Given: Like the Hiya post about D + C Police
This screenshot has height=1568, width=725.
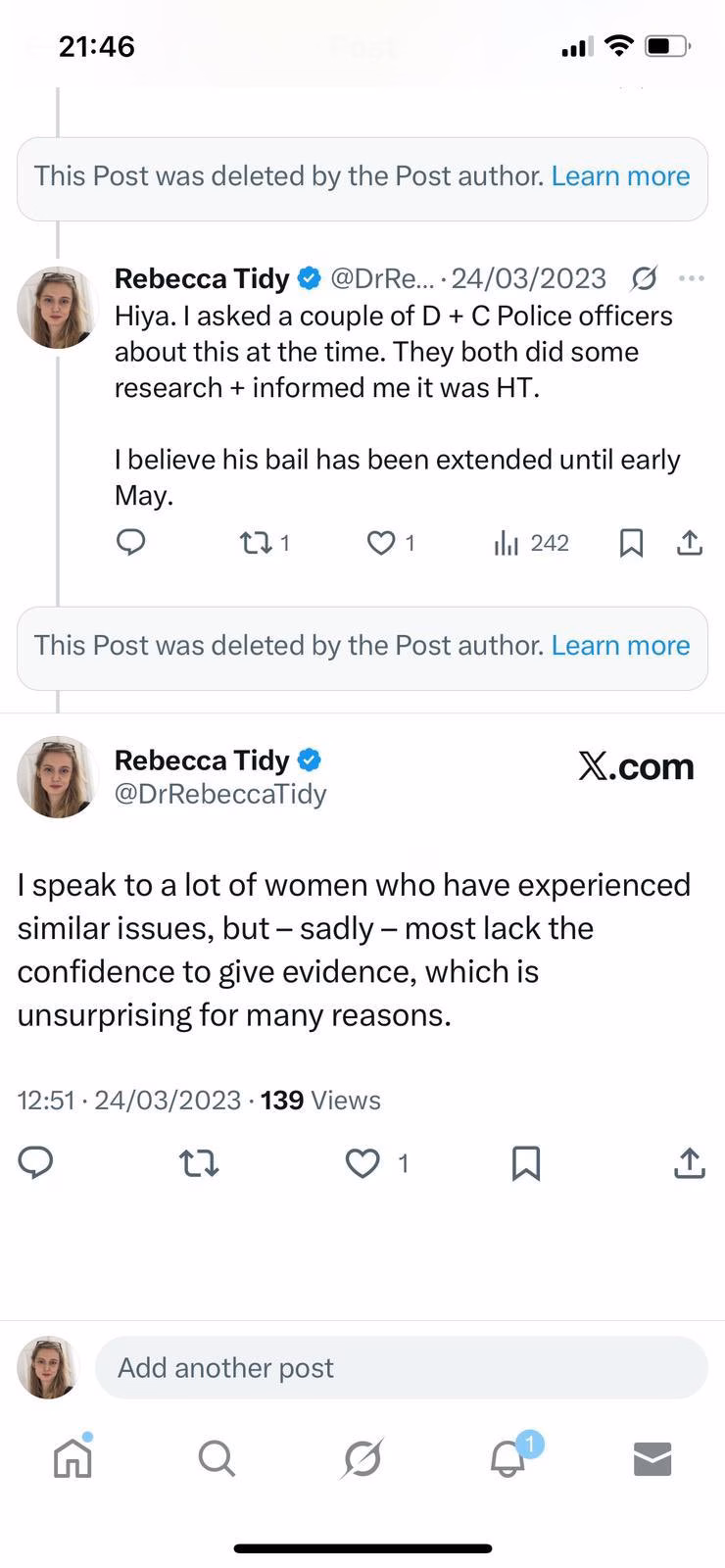Looking at the screenshot, I should coord(391,542).
